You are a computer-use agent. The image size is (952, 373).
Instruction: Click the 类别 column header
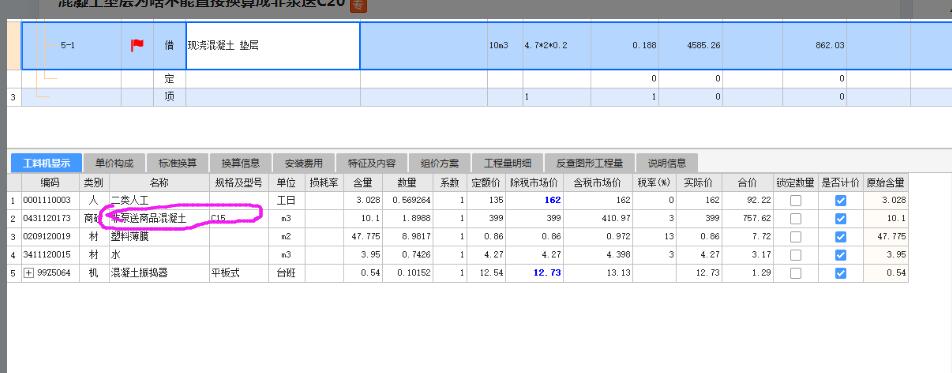click(94, 182)
